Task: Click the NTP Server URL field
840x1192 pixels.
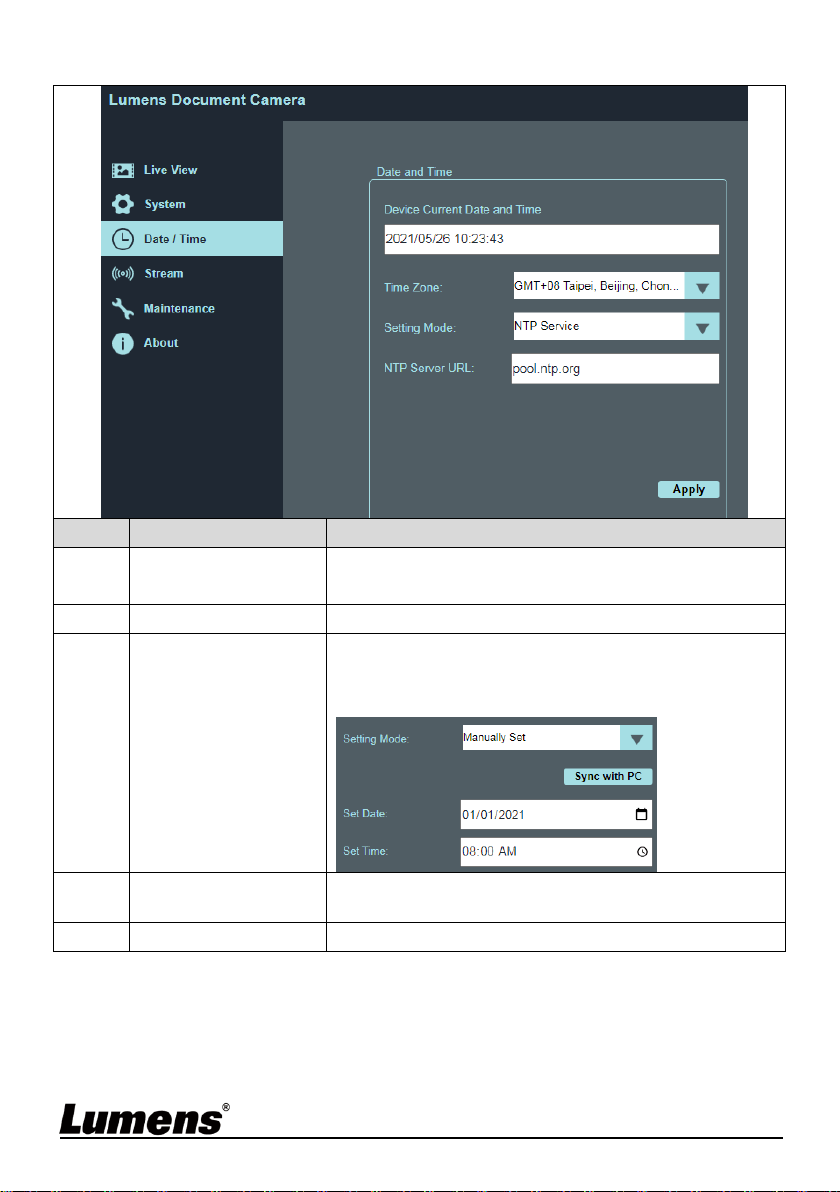Action: tap(615, 369)
